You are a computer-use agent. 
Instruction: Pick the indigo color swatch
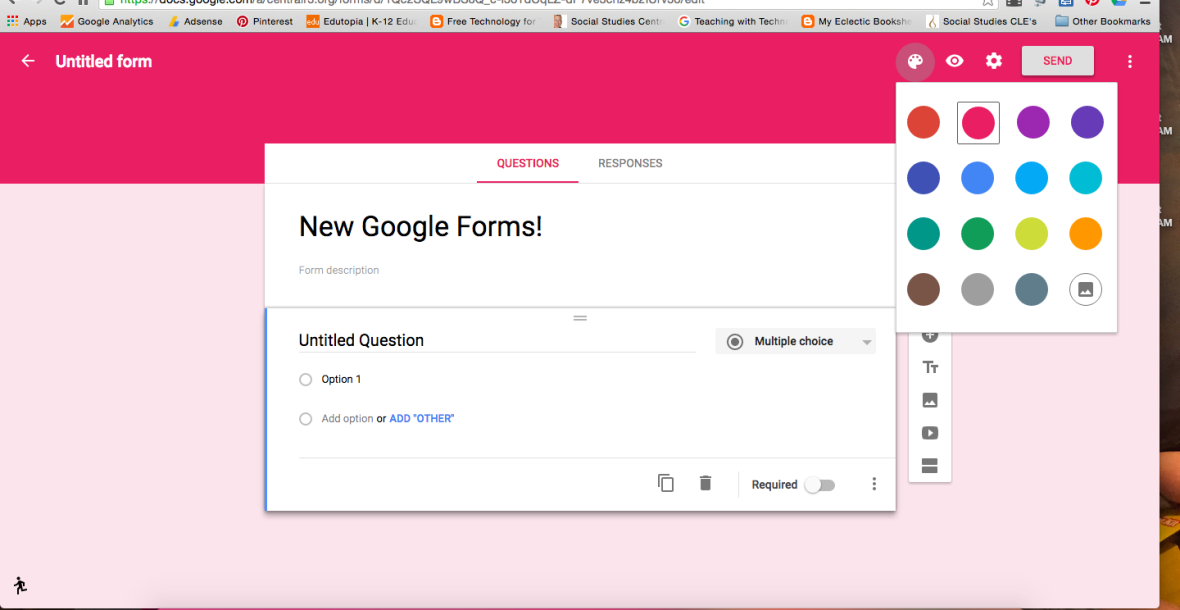click(923, 178)
